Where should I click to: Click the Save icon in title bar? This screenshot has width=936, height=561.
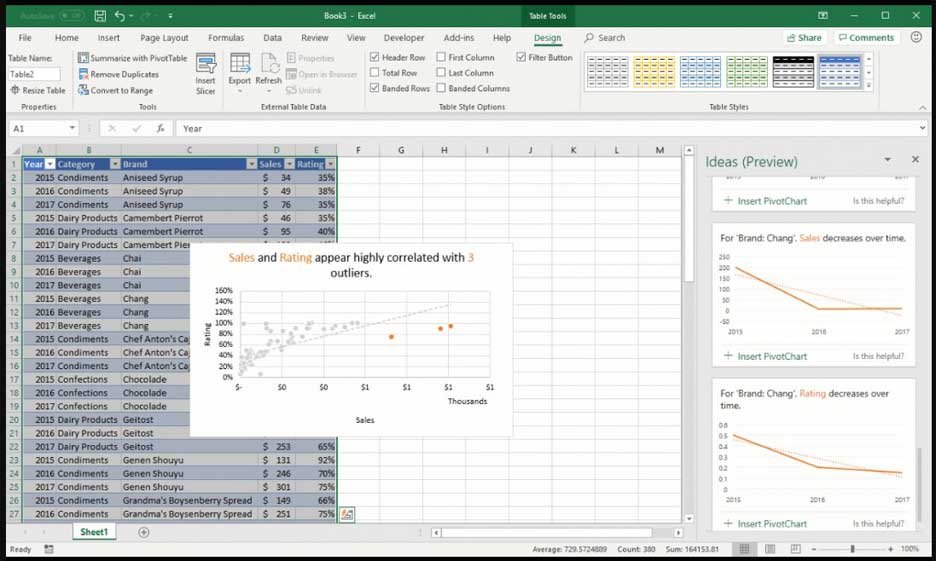pyautogui.click(x=100, y=16)
